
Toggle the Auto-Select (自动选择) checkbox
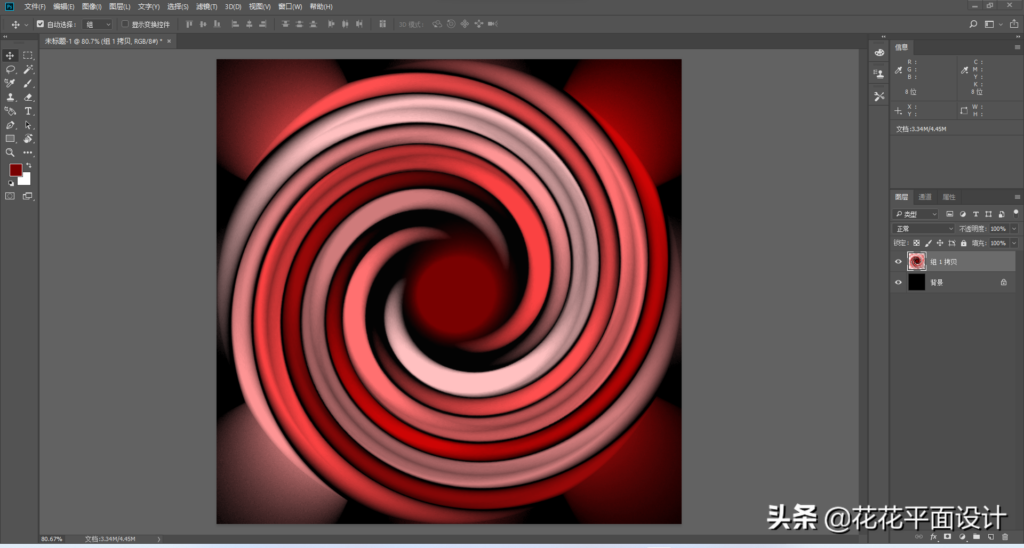40,24
